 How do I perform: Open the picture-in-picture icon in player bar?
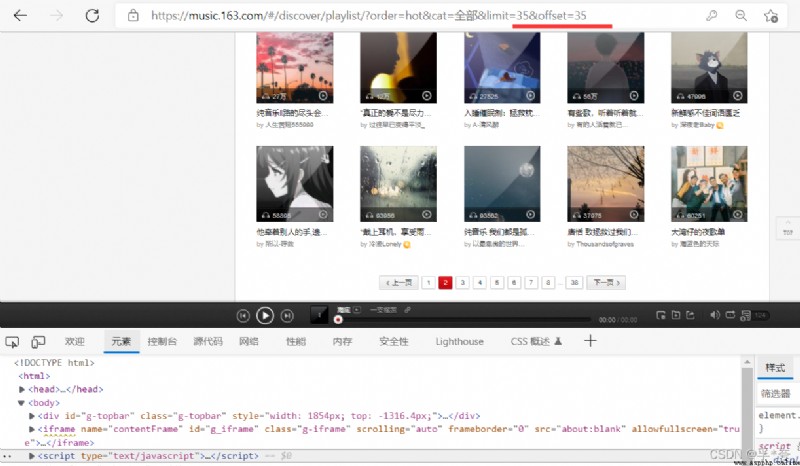pyautogui.click(x=661, y=315)
